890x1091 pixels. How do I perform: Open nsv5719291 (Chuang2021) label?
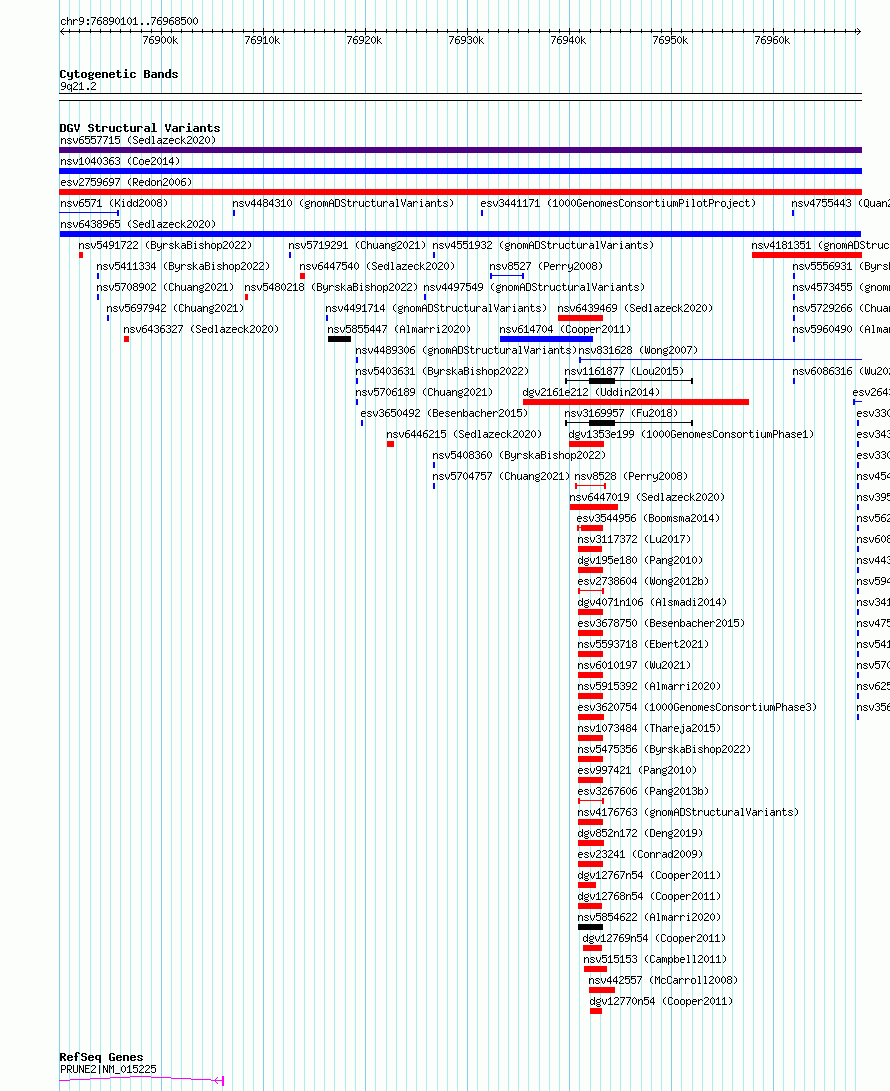tap(357, 245)
